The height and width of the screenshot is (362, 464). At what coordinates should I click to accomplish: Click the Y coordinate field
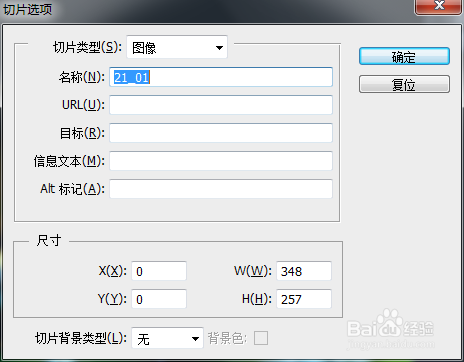coord(159,299)
